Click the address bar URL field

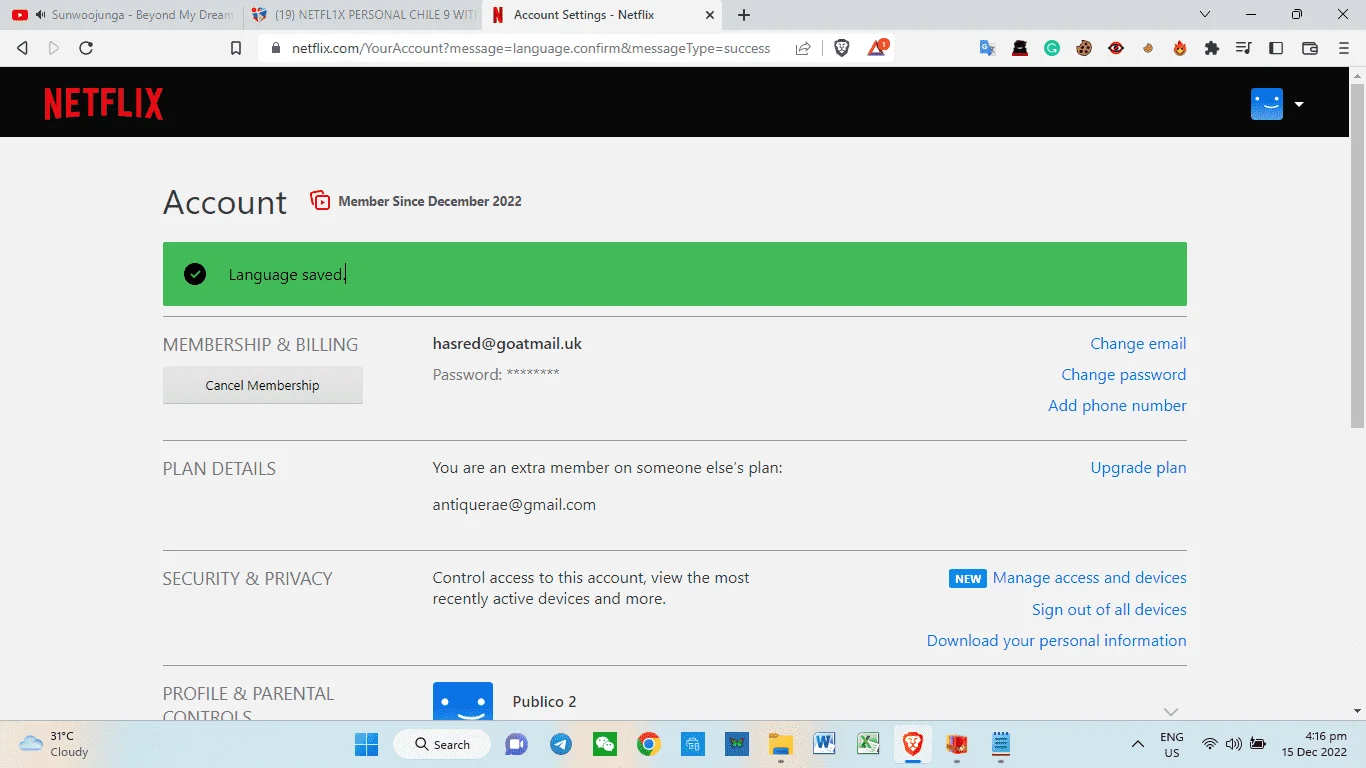point(531,48)
